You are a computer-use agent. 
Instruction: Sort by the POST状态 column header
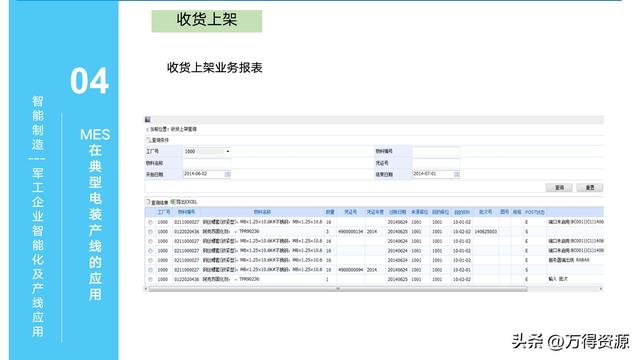coord(535,212)
